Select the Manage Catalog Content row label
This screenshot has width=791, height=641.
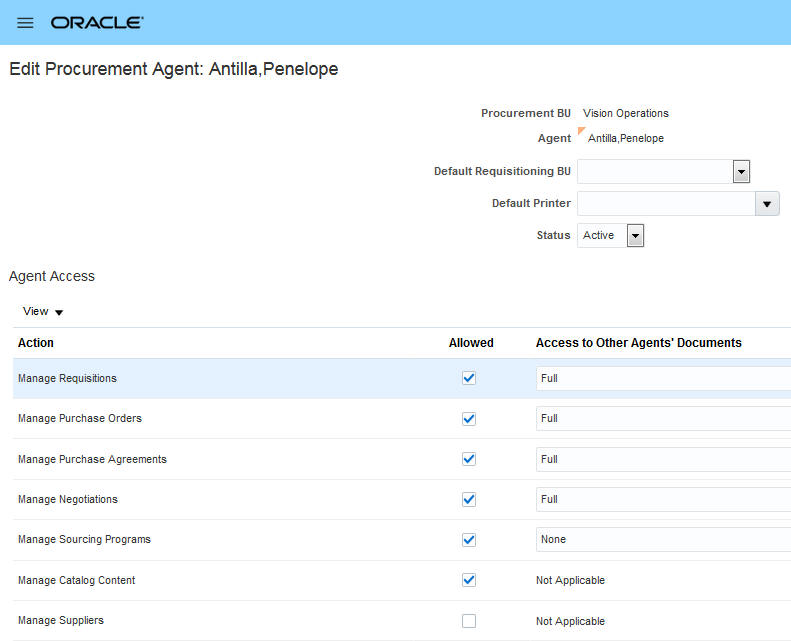coord(77,580)
